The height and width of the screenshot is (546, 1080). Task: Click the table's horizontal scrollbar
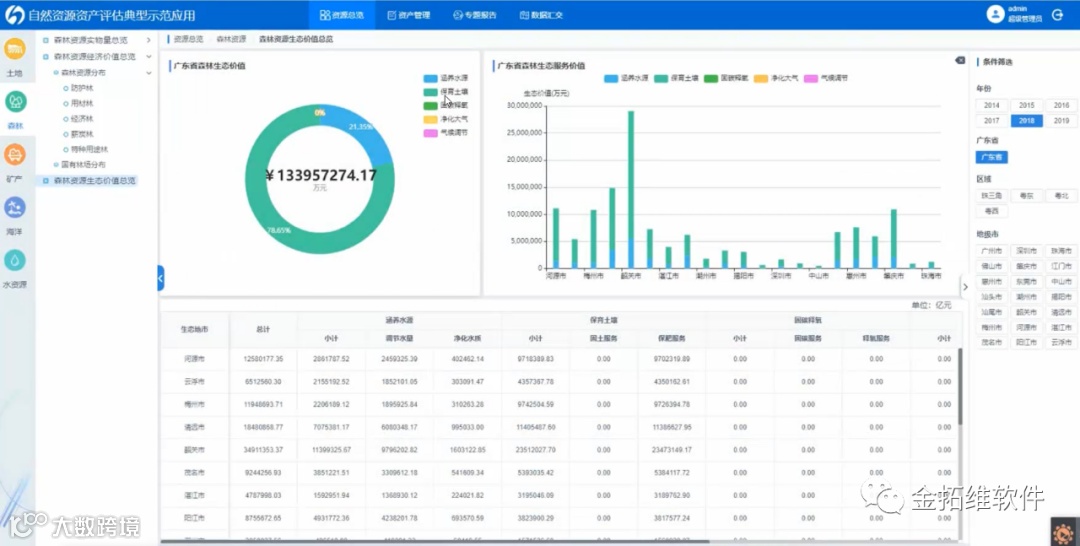435,541
